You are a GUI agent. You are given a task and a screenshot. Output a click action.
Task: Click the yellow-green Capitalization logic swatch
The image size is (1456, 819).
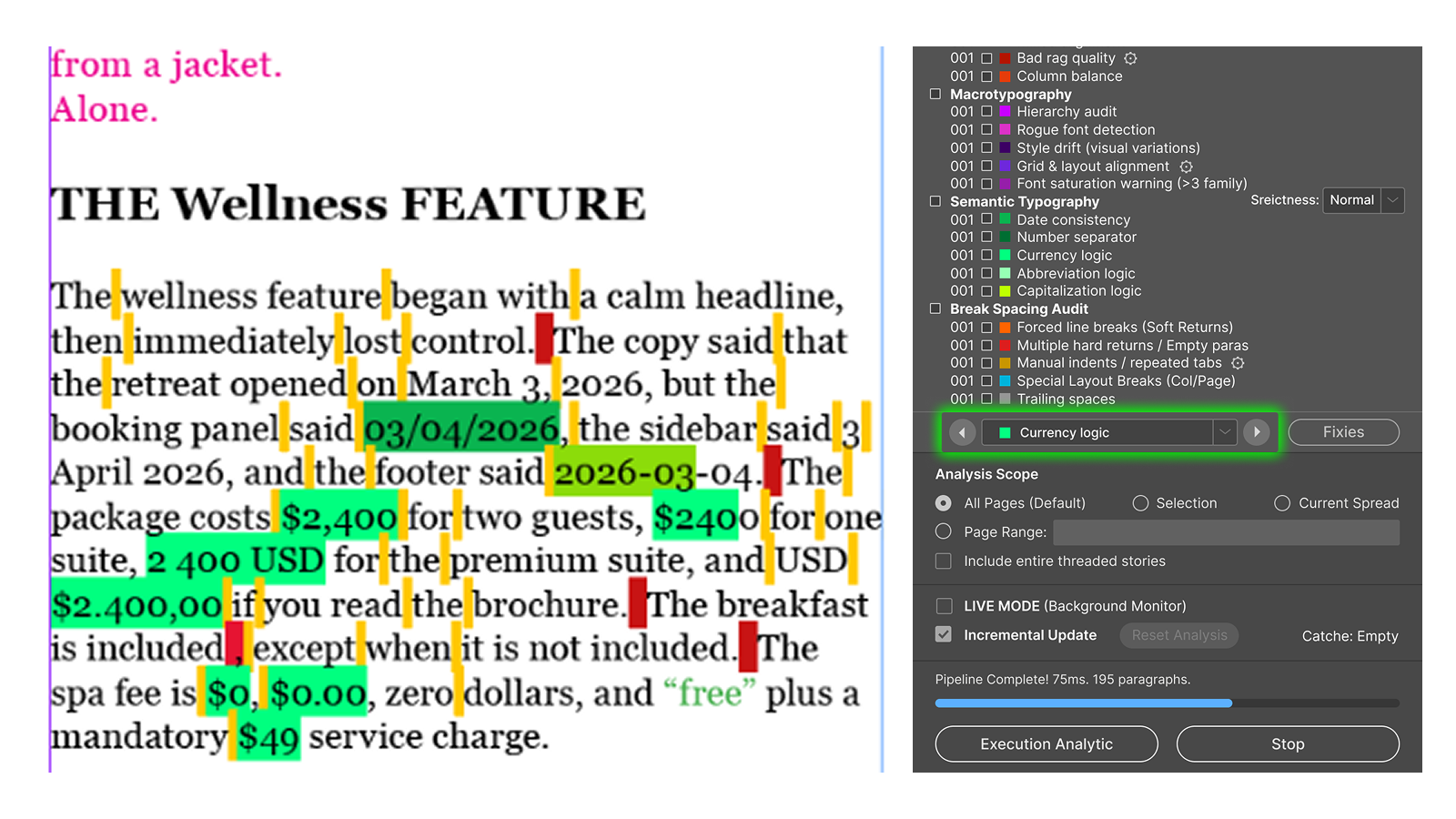click(x=1005, y=291)
